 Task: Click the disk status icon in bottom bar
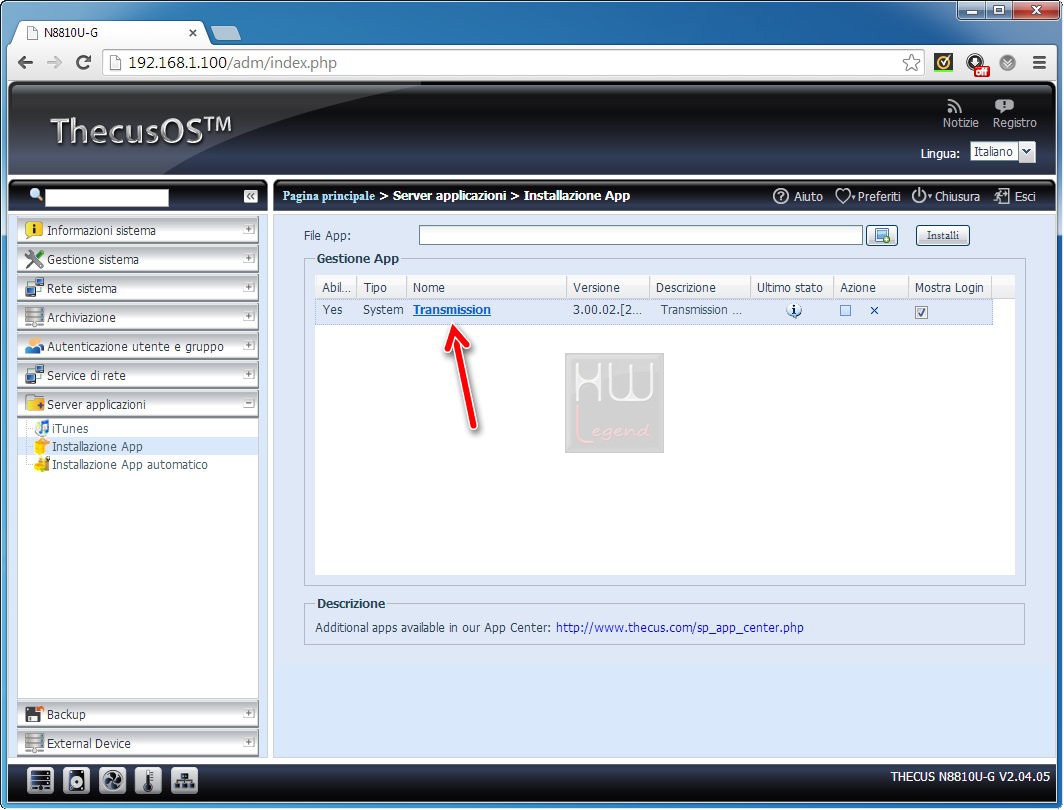(76, 781)
